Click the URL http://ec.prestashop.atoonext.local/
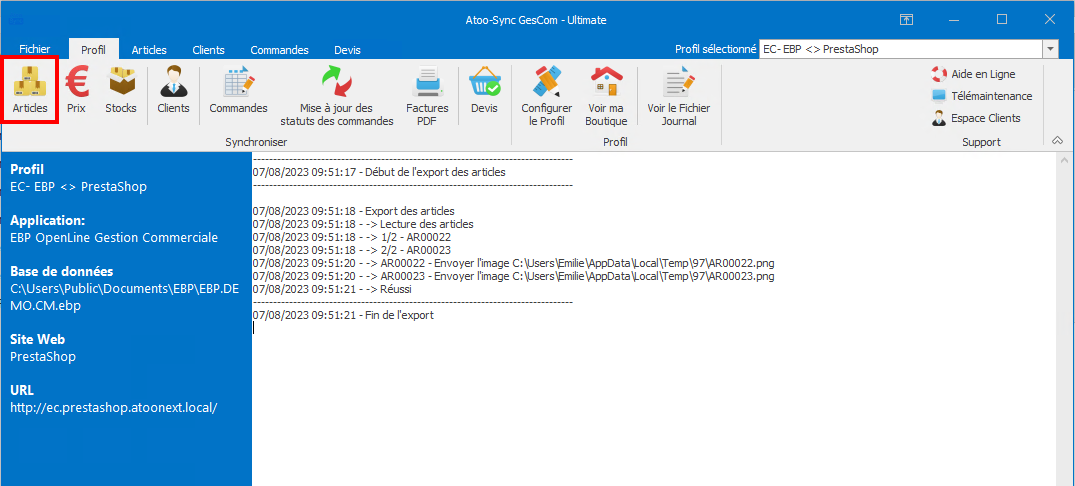 114,407
